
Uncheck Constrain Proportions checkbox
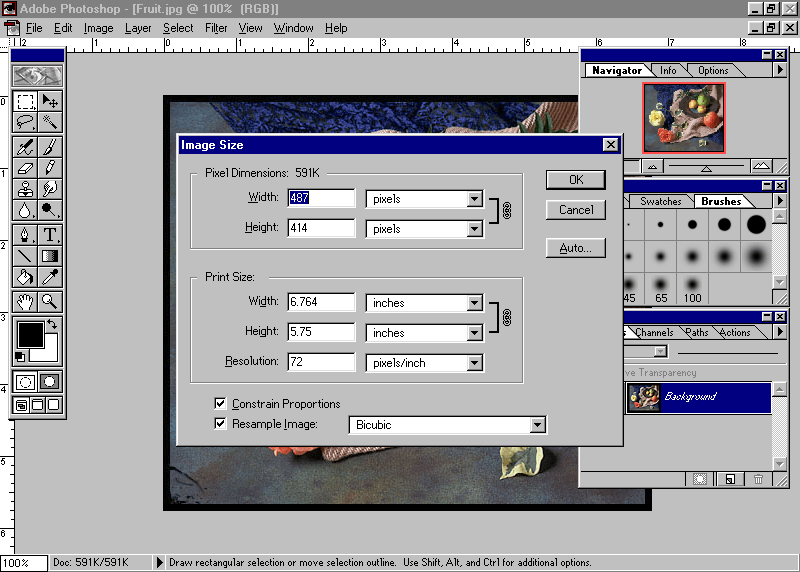pos(220,404)
